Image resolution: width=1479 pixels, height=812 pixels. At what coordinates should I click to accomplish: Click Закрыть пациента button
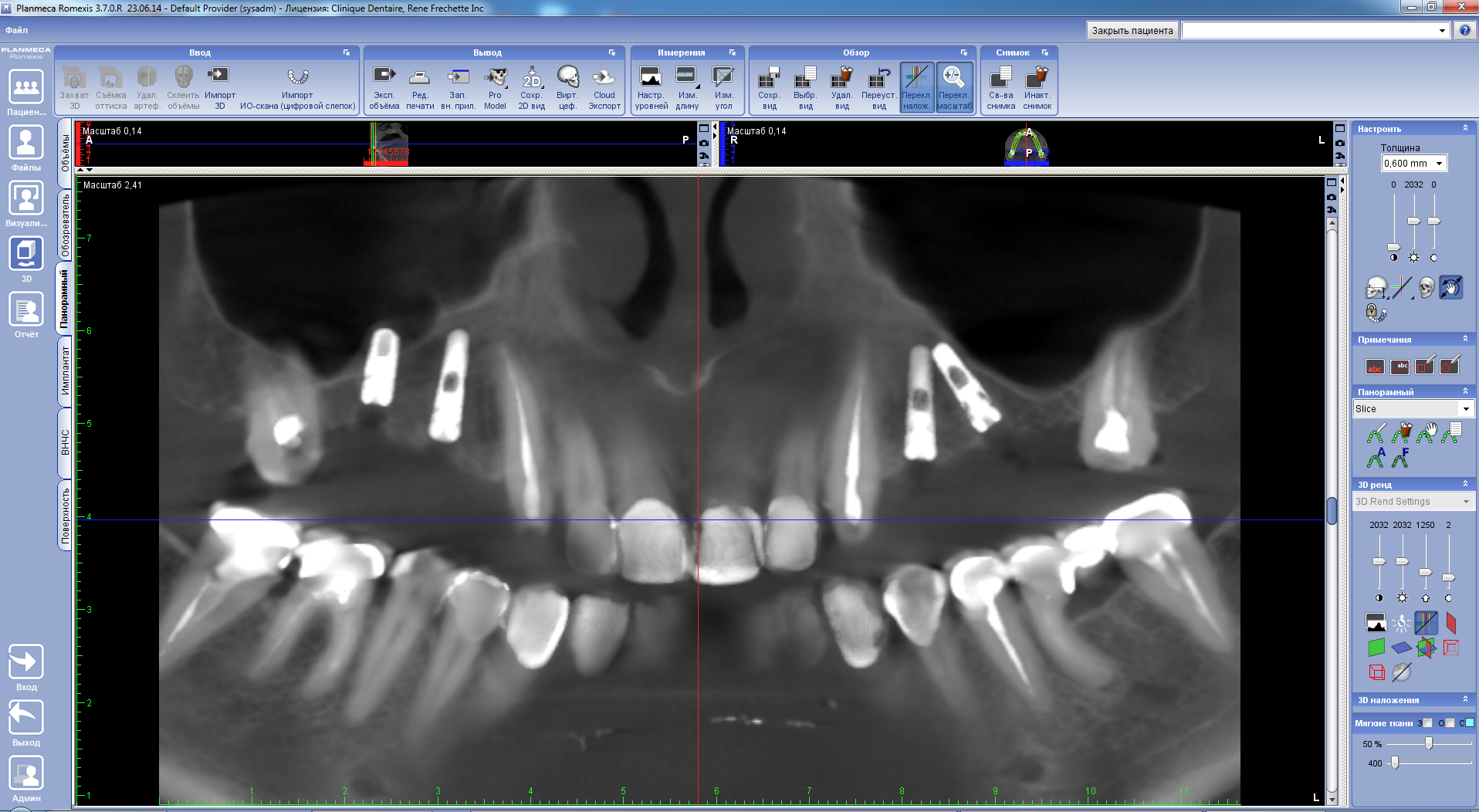pos(1132,31)
